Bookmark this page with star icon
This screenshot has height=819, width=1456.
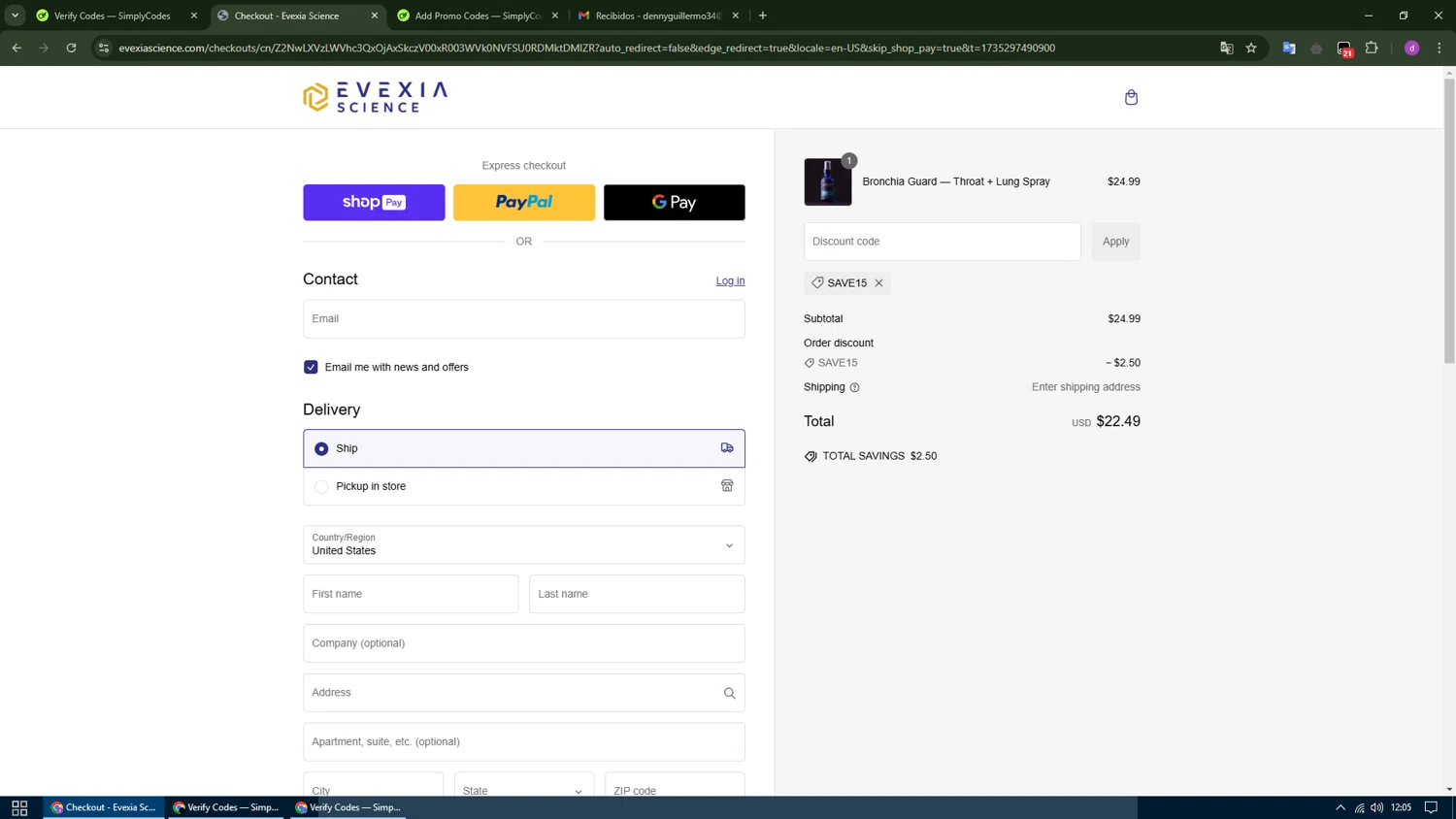(1251, 48)
